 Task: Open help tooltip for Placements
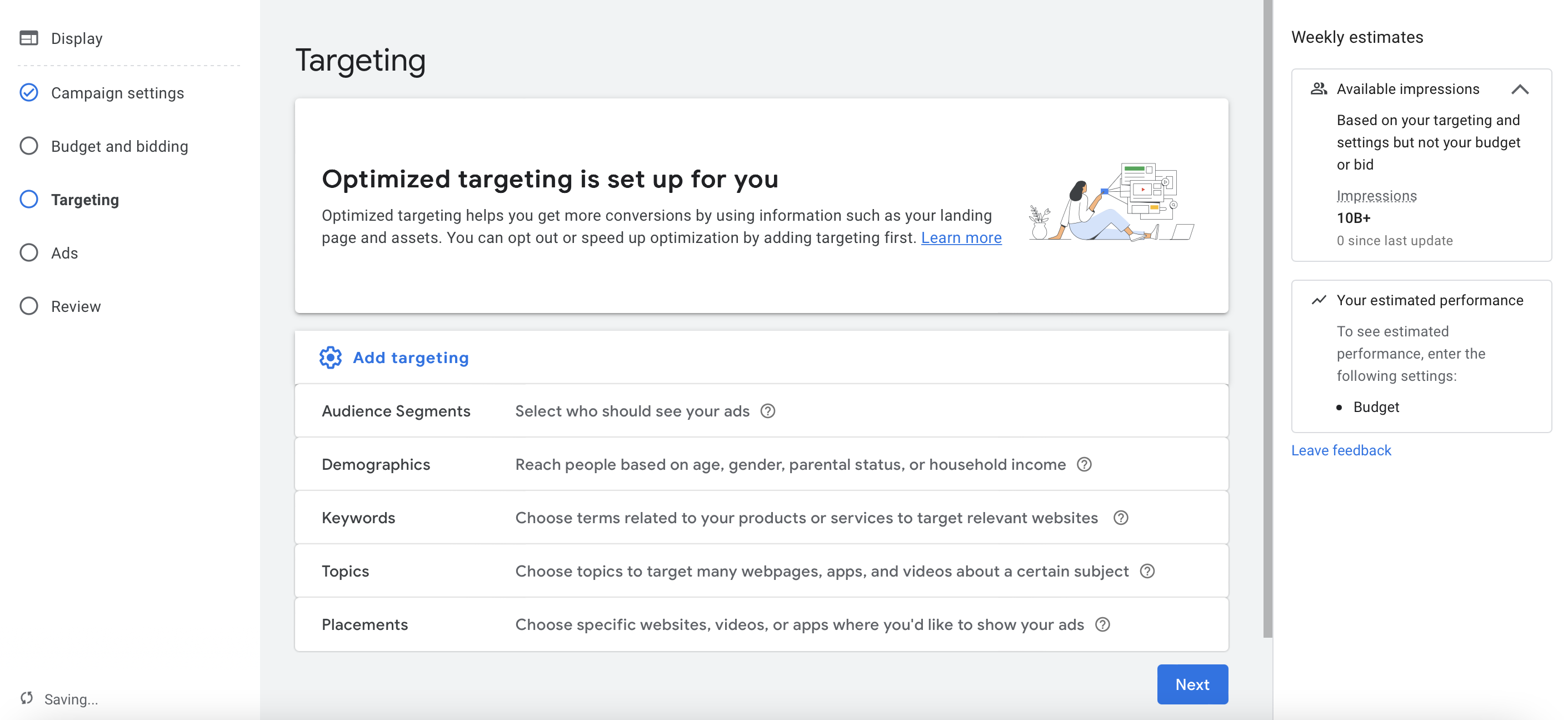(1102, 624)
